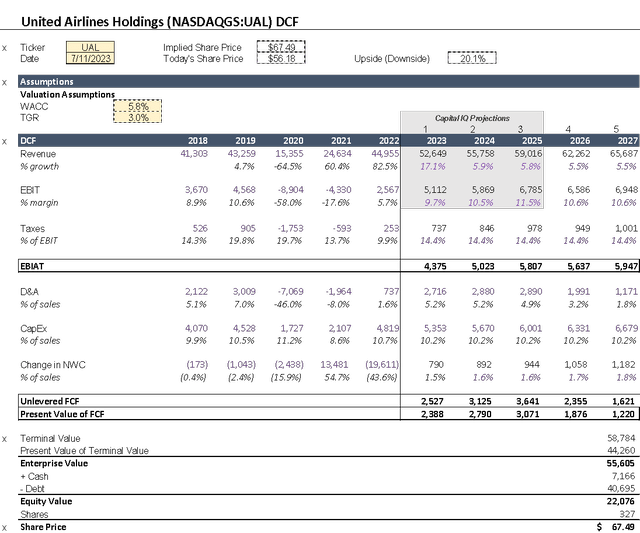The width and height of the screenshot is (640, 533).
Task: Click 2025 Unlevered FCF value 3,641
Action: pos(528,401)
